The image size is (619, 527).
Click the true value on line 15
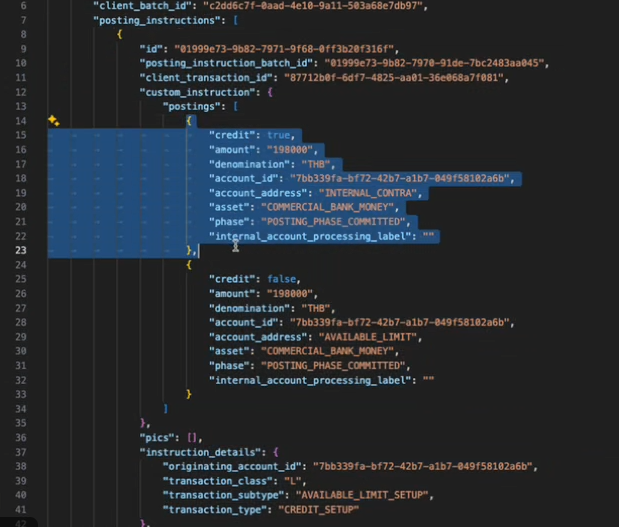[x=279, y=135]
